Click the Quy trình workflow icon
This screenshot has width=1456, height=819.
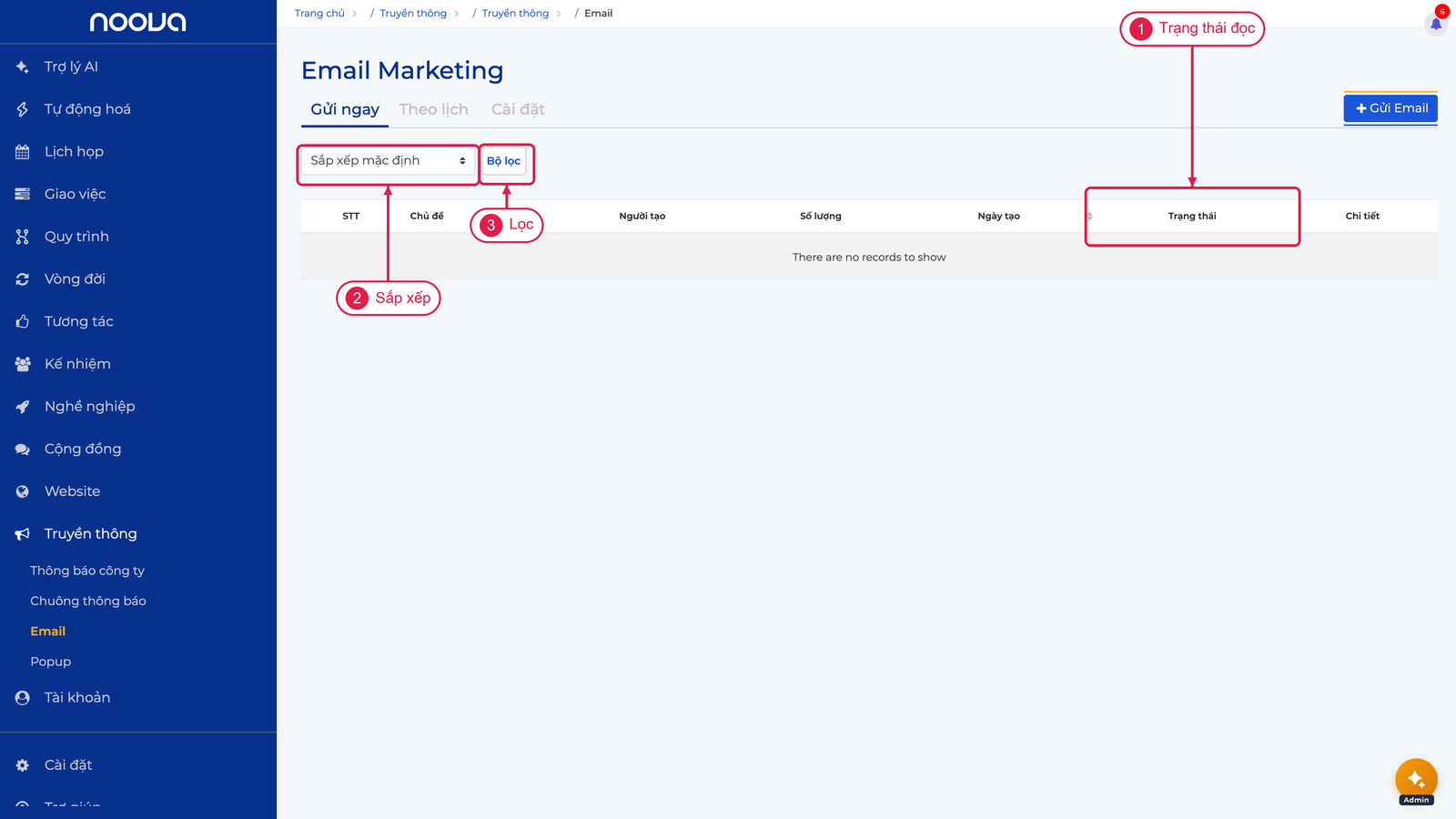23,237
